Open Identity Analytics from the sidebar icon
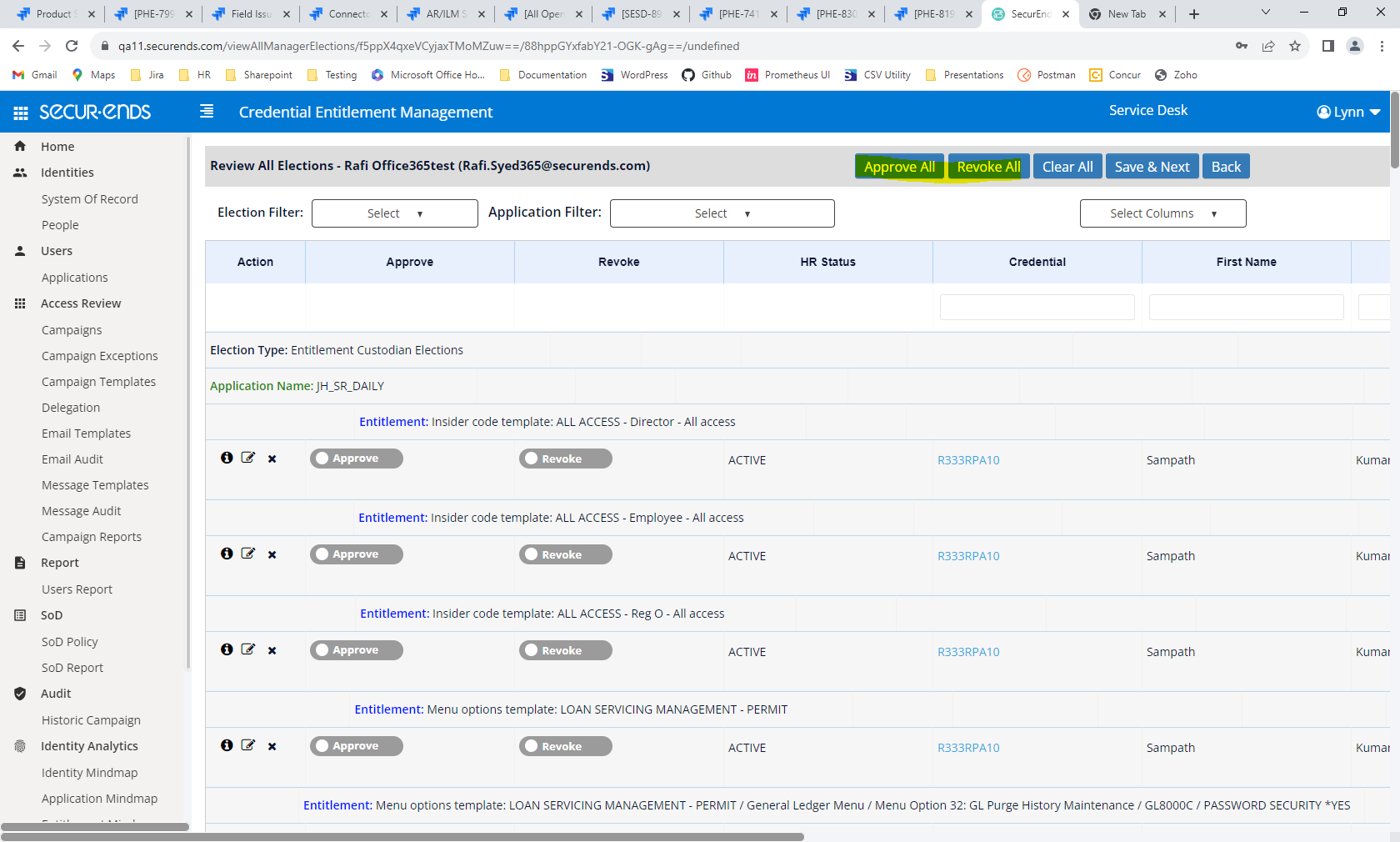This screenshot has height=842, width=1400. [x=19, y=745]
